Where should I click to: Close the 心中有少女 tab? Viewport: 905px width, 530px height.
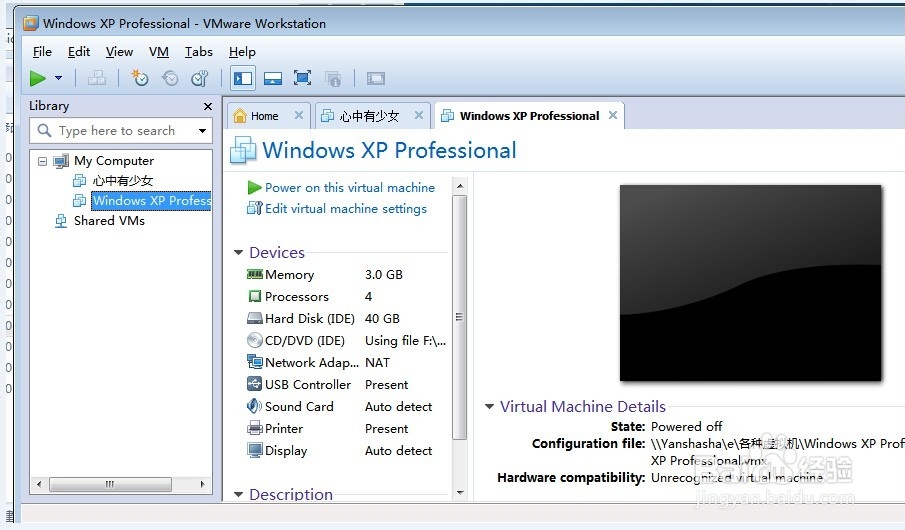click(x=419, y=115)
